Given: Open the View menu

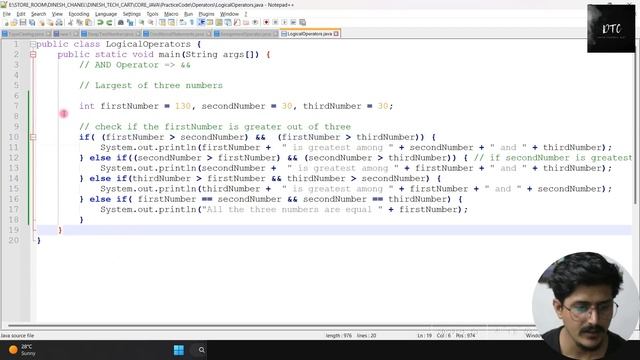Looking at the screenshot, I should [x=57, y=14].
